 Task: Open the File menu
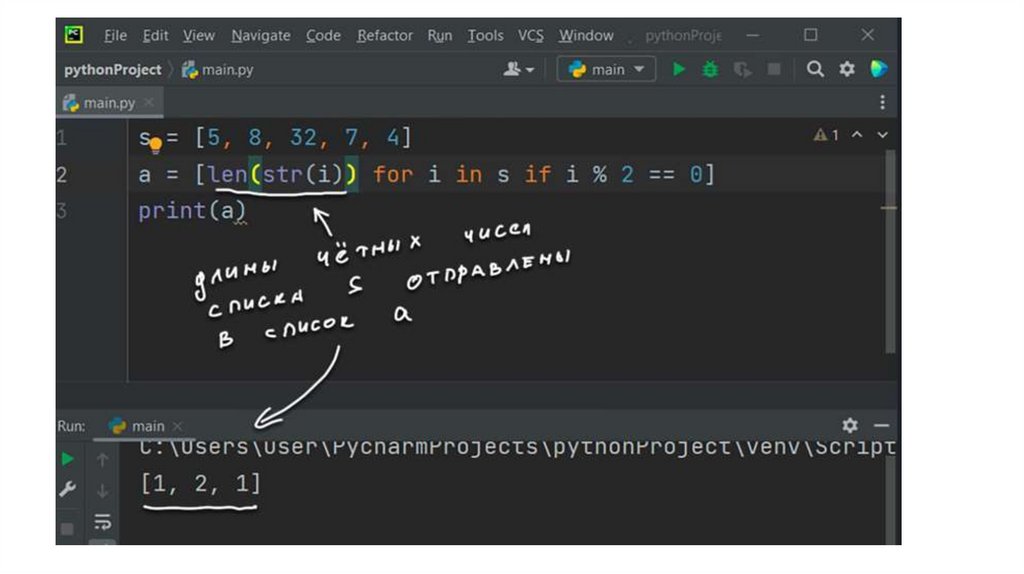pyautogui.click(x=116, y=35)
